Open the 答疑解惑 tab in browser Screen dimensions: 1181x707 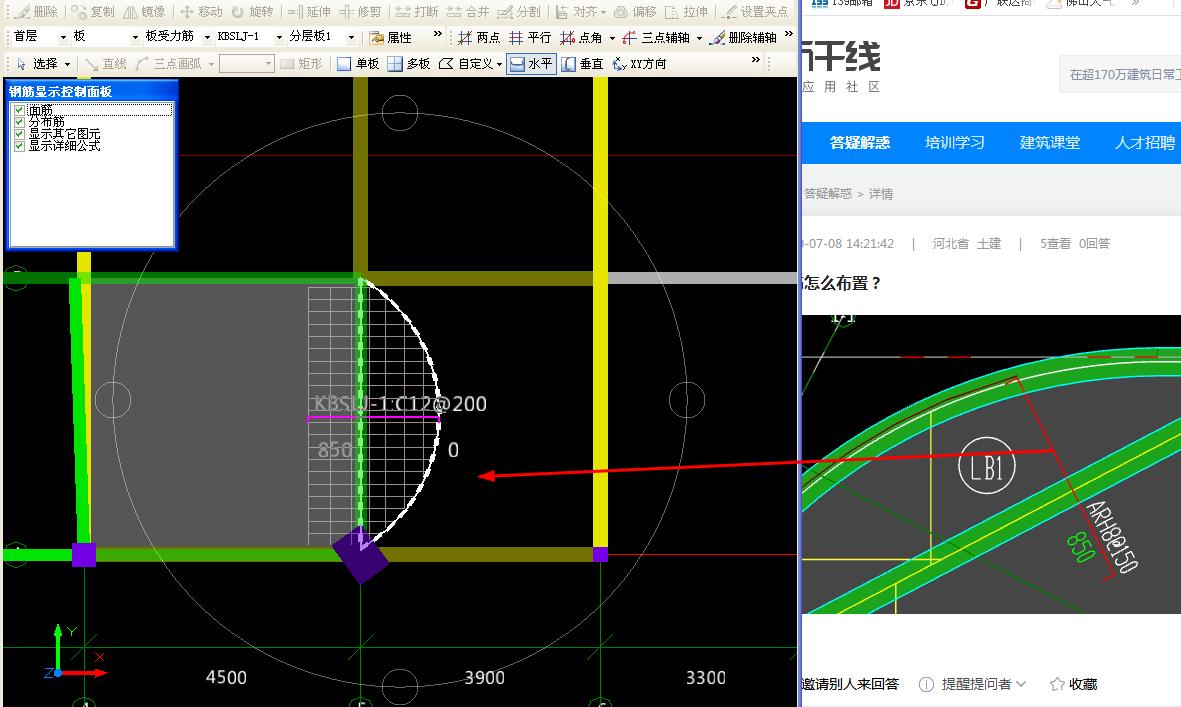[859, 142]
